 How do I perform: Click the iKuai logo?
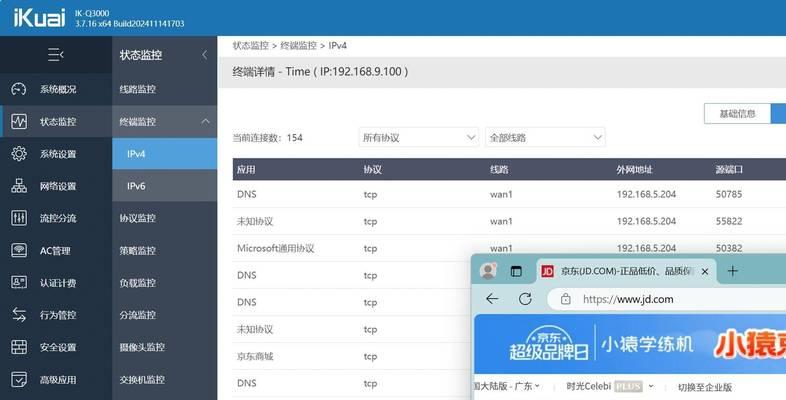(39, 18)
